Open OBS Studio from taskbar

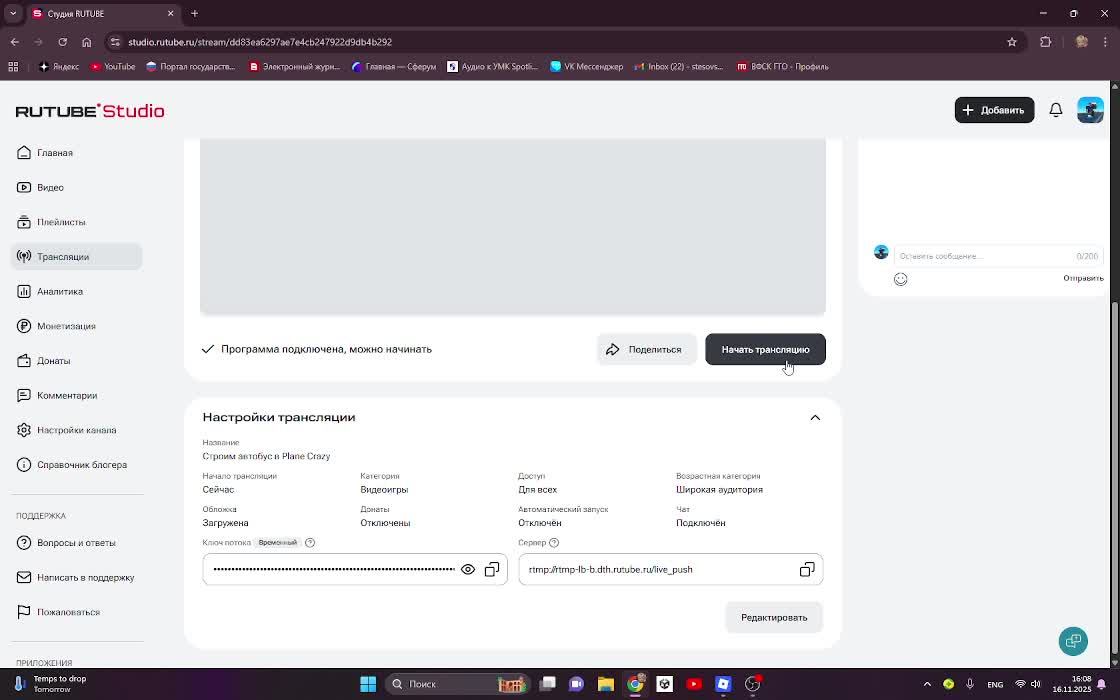coord(753,684)
